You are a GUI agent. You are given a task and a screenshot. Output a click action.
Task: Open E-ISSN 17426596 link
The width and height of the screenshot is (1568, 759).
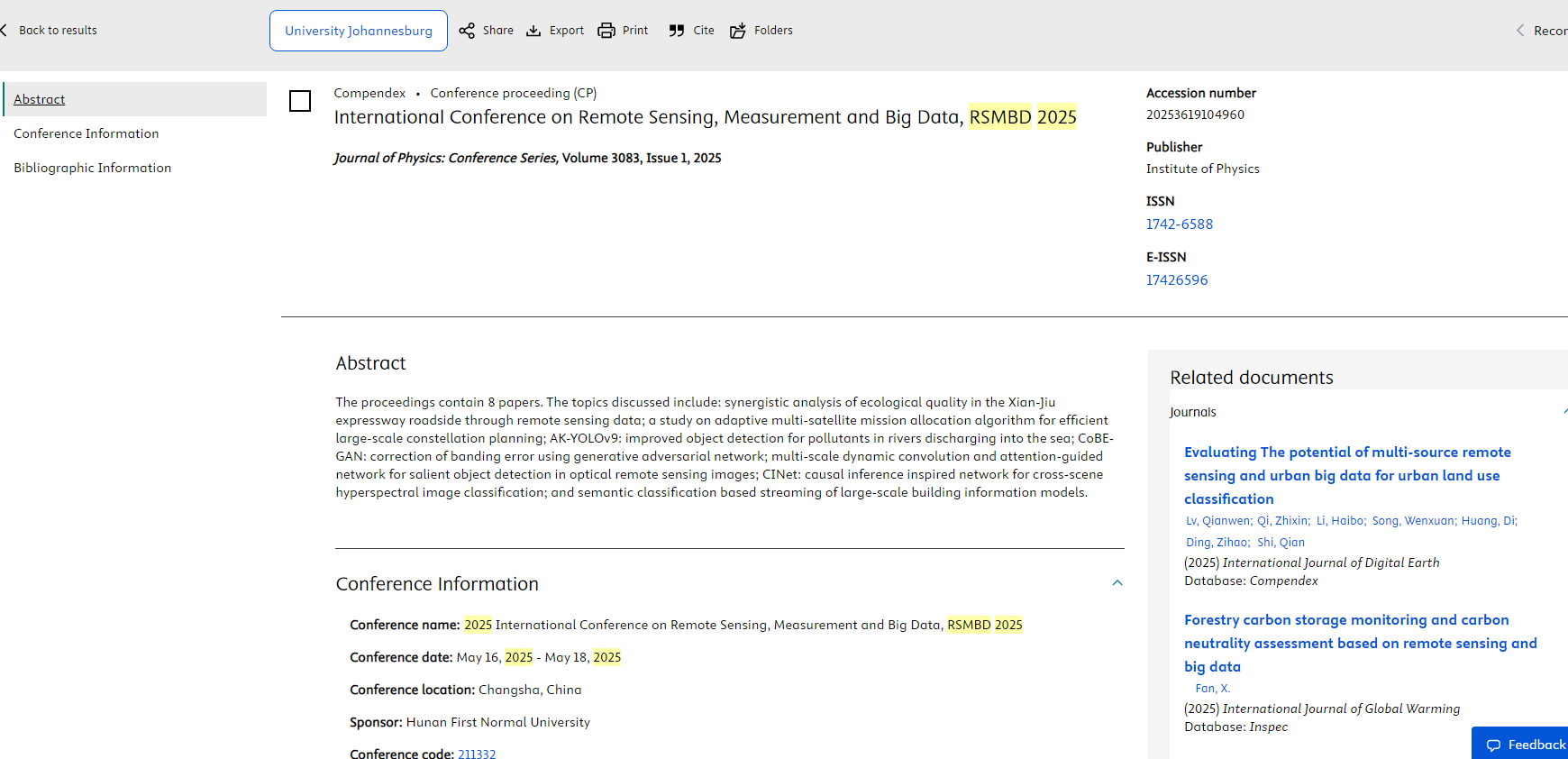pyautogui.click(x=1177, y=280)
